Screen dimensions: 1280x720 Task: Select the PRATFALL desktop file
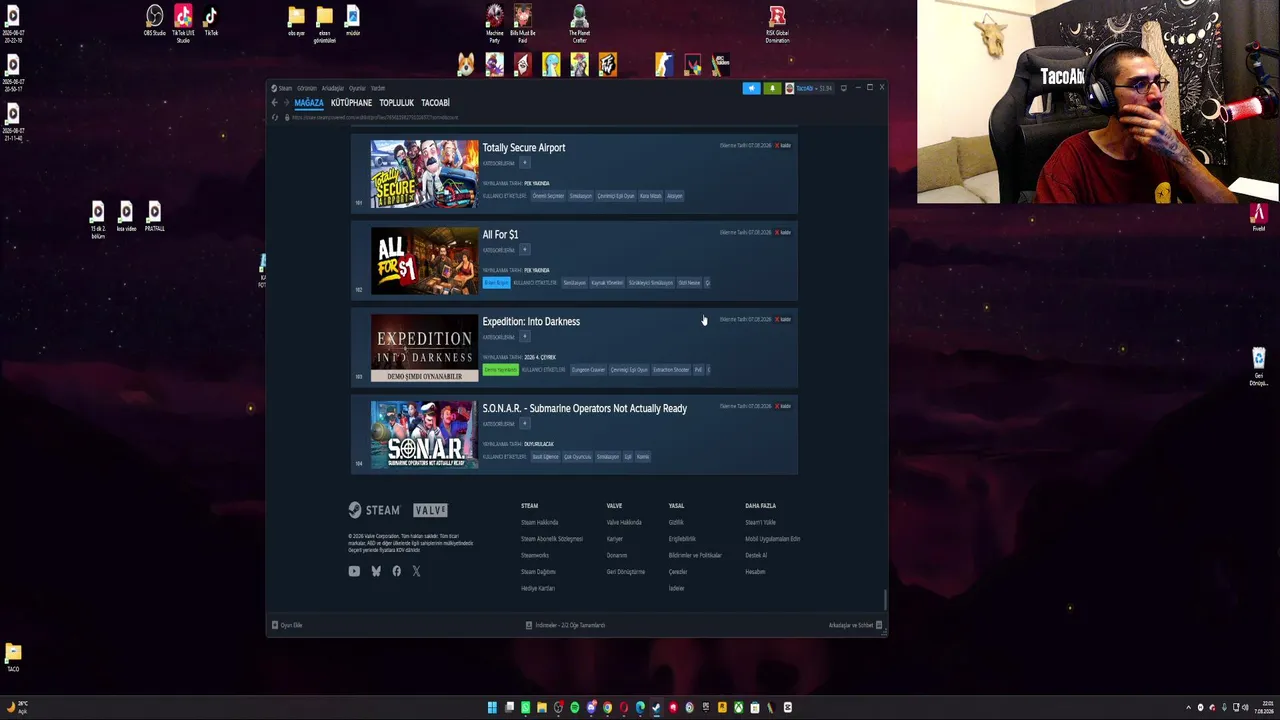click(x=154, y=217)
